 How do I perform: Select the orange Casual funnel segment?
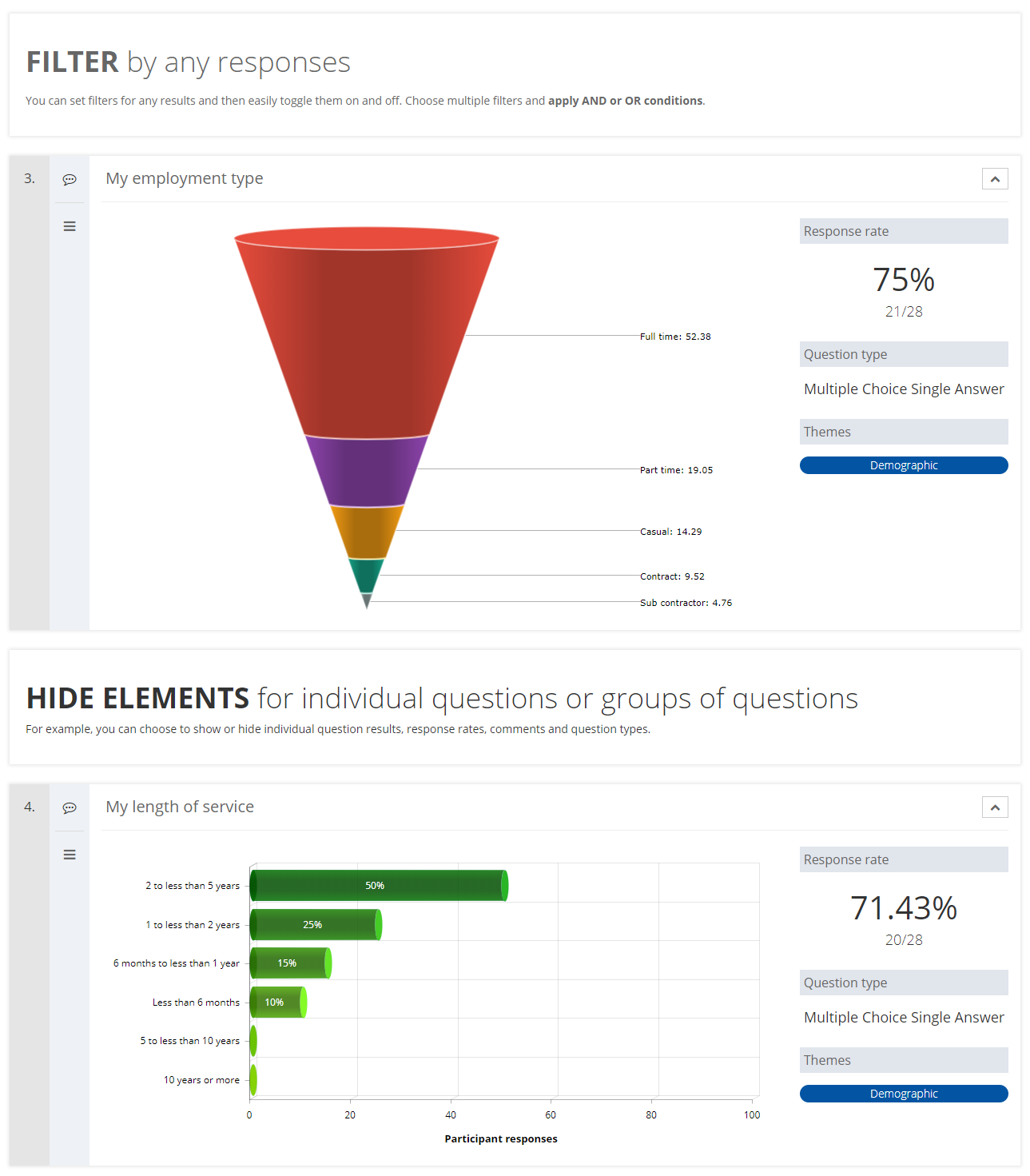(367, 532)
